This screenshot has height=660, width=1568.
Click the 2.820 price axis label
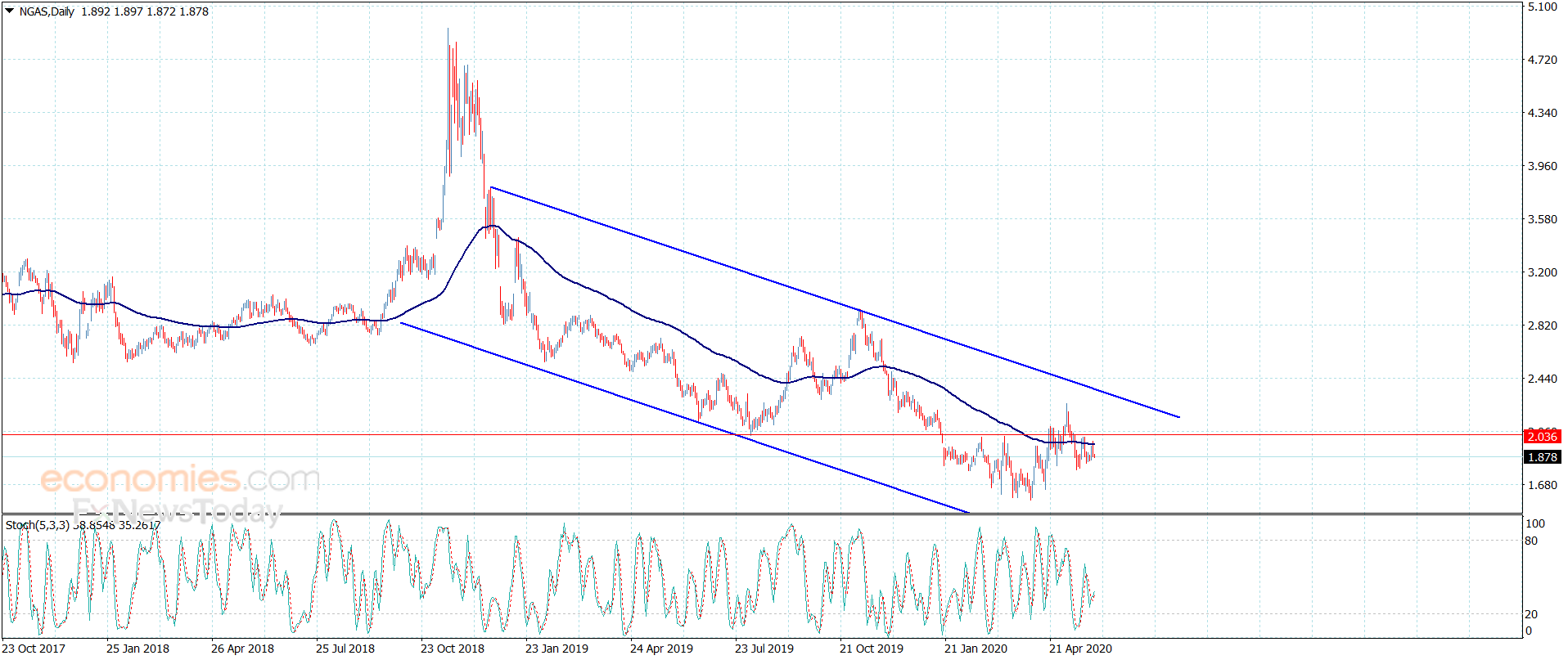pos(1542,326)
